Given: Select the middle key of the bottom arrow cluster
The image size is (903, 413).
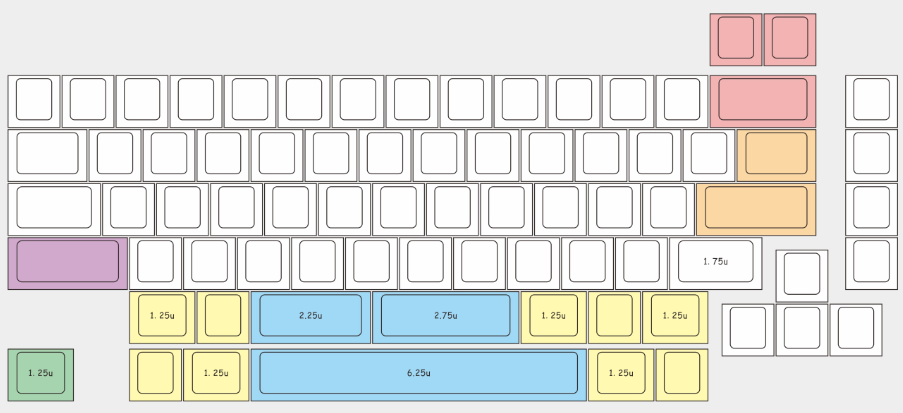Looking at the screenshot, I should tap(802, 329).
